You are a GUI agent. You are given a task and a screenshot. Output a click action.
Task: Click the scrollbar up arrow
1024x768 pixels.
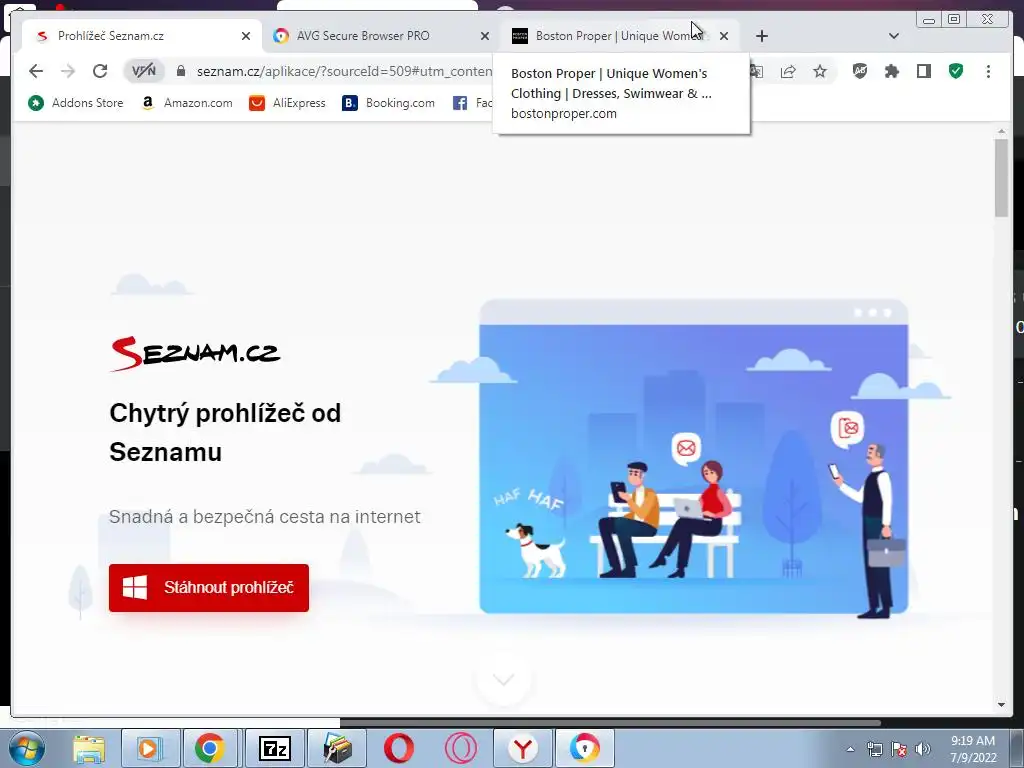pos(1002,132)
